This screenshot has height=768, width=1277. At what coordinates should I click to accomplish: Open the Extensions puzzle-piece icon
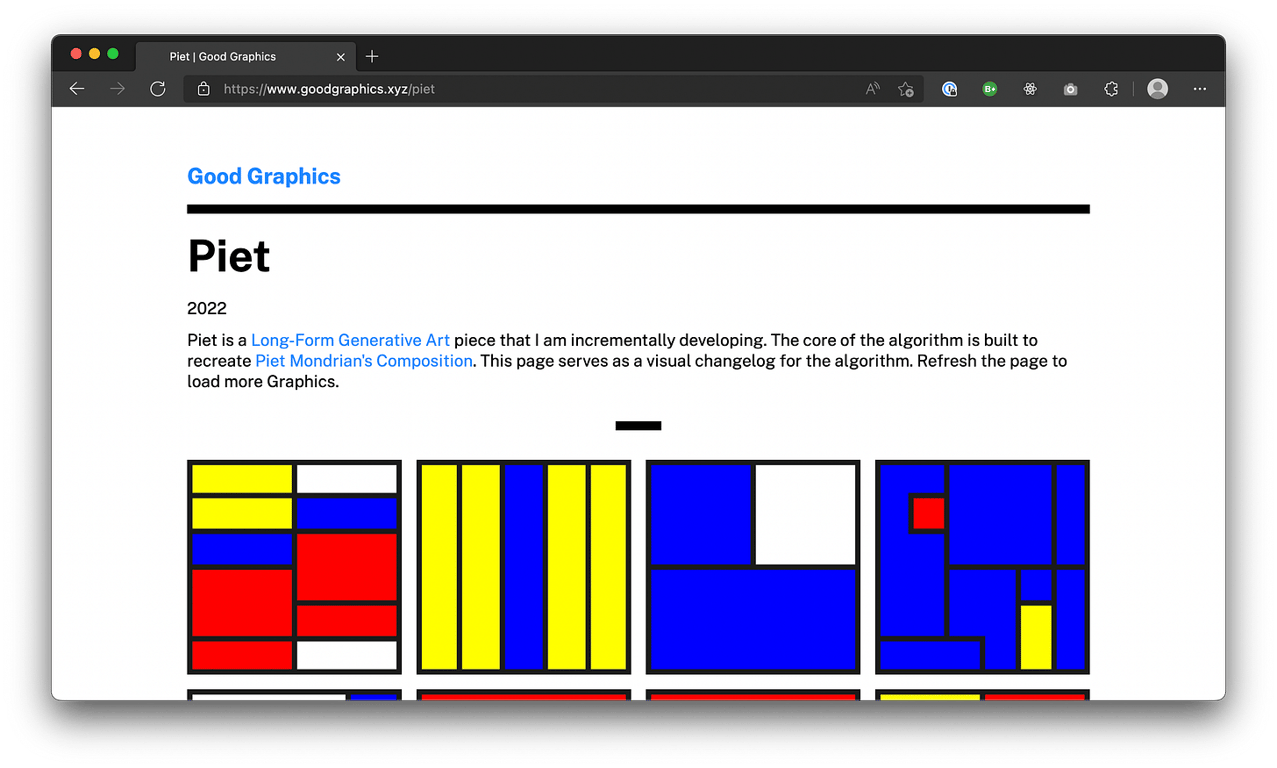tap(1110, 89)
